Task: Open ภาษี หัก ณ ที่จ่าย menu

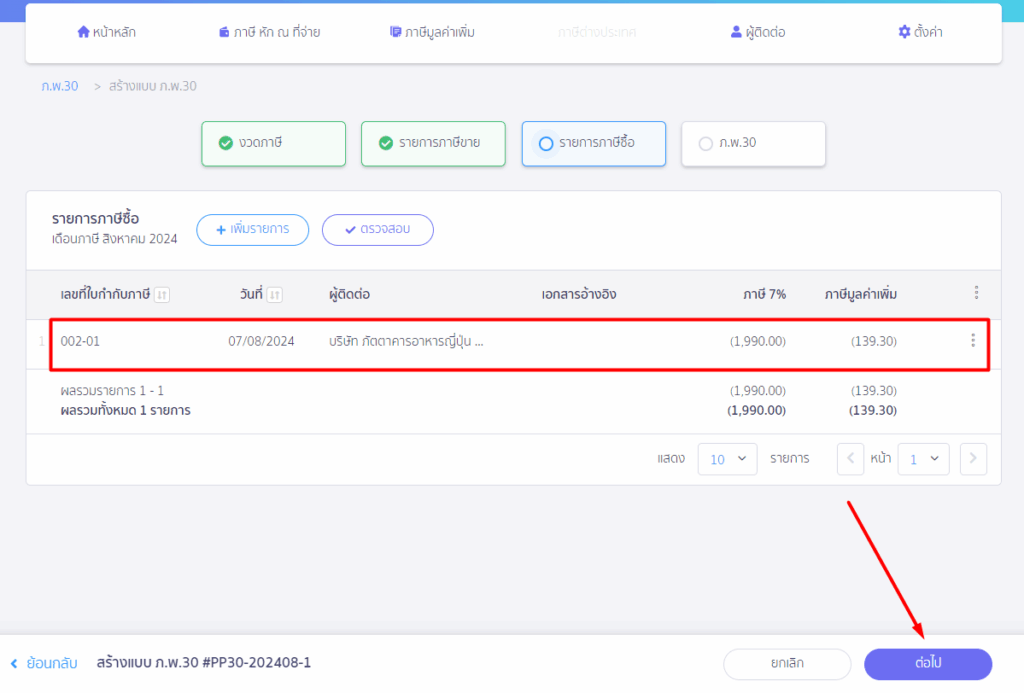Action: pyautogui.click(x=269, y=32)
